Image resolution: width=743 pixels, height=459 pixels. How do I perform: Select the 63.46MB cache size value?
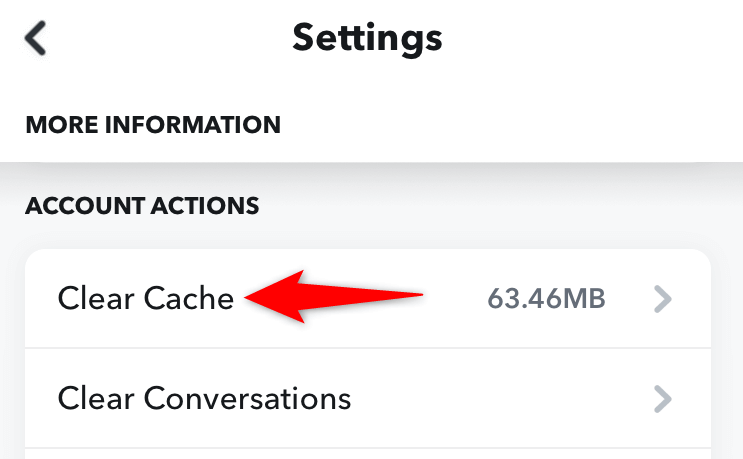click(546, 298)
